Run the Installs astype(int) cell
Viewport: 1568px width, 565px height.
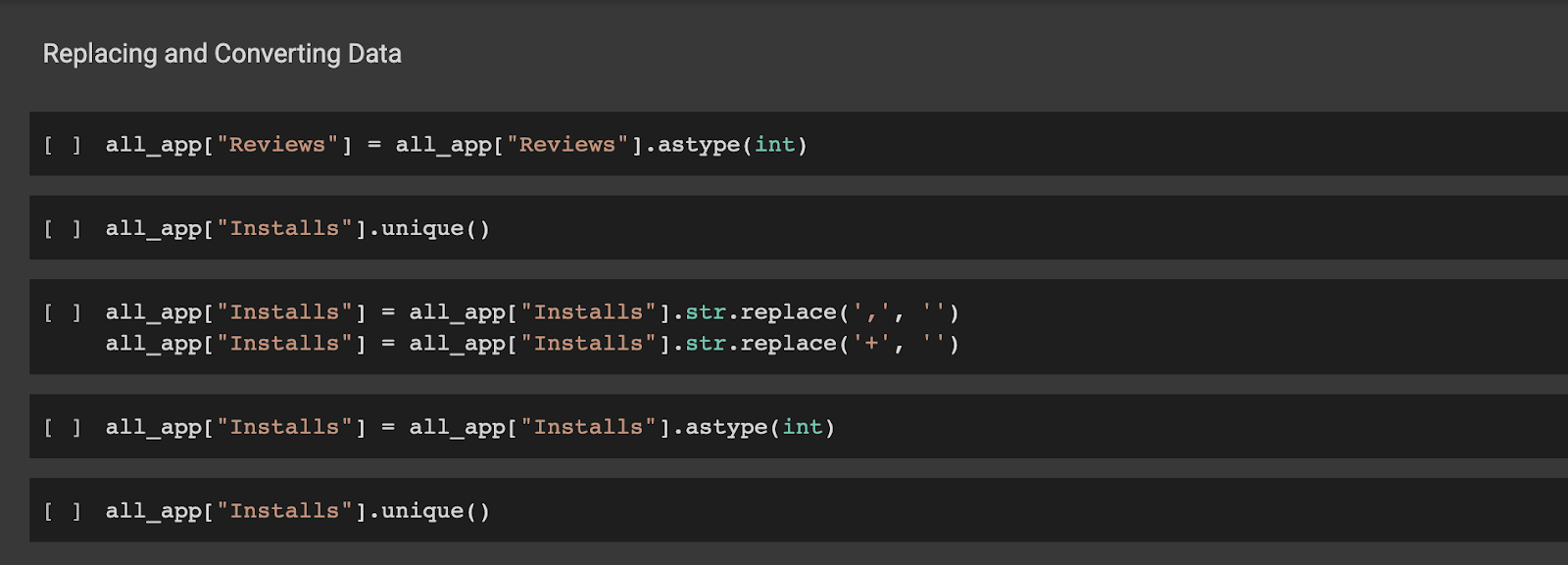coord(62,428)
